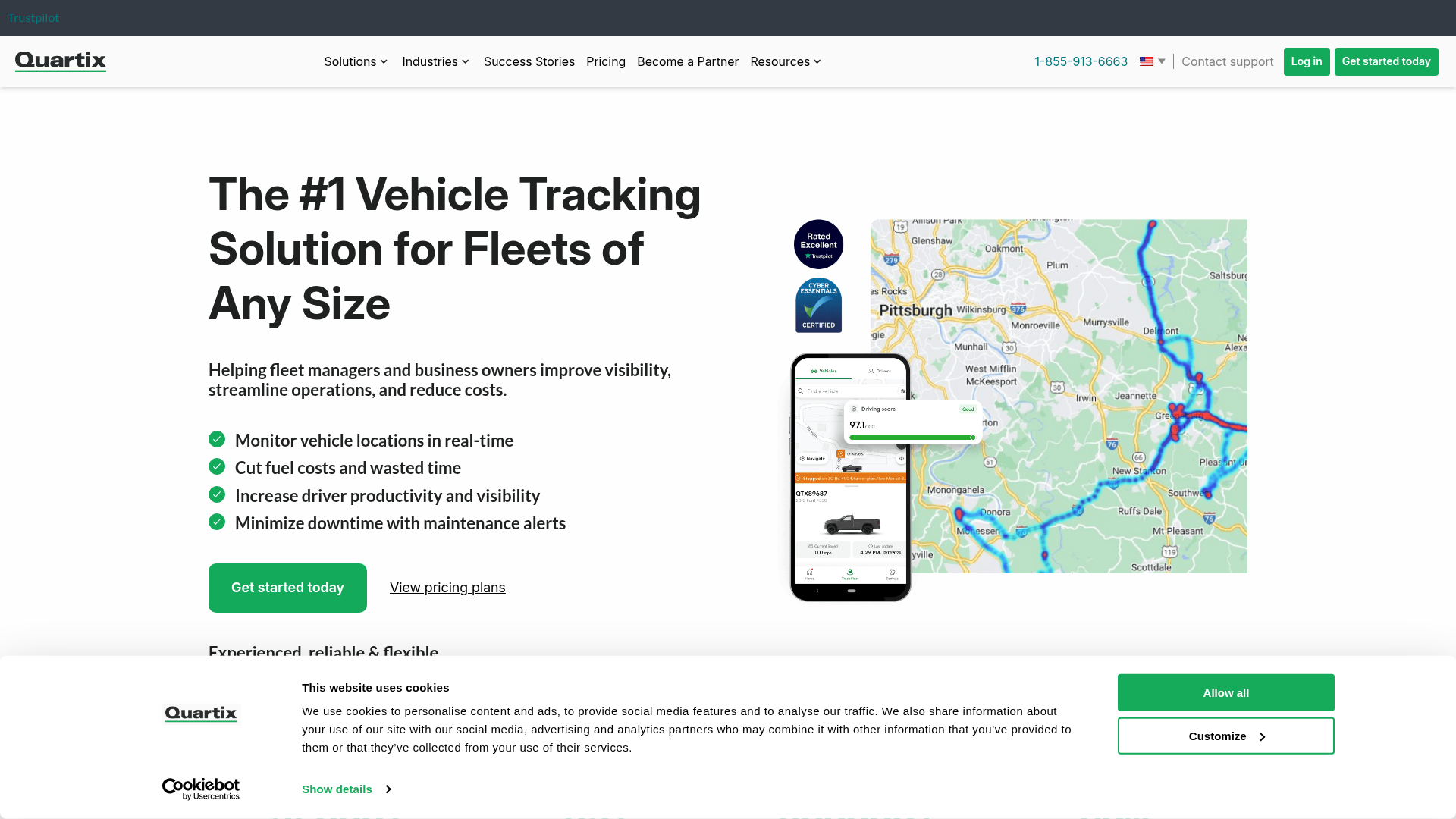The image size is (1456, 819).
Task: Go to Success Stories page
Action: pyautogui.click(x=529, y=61)
